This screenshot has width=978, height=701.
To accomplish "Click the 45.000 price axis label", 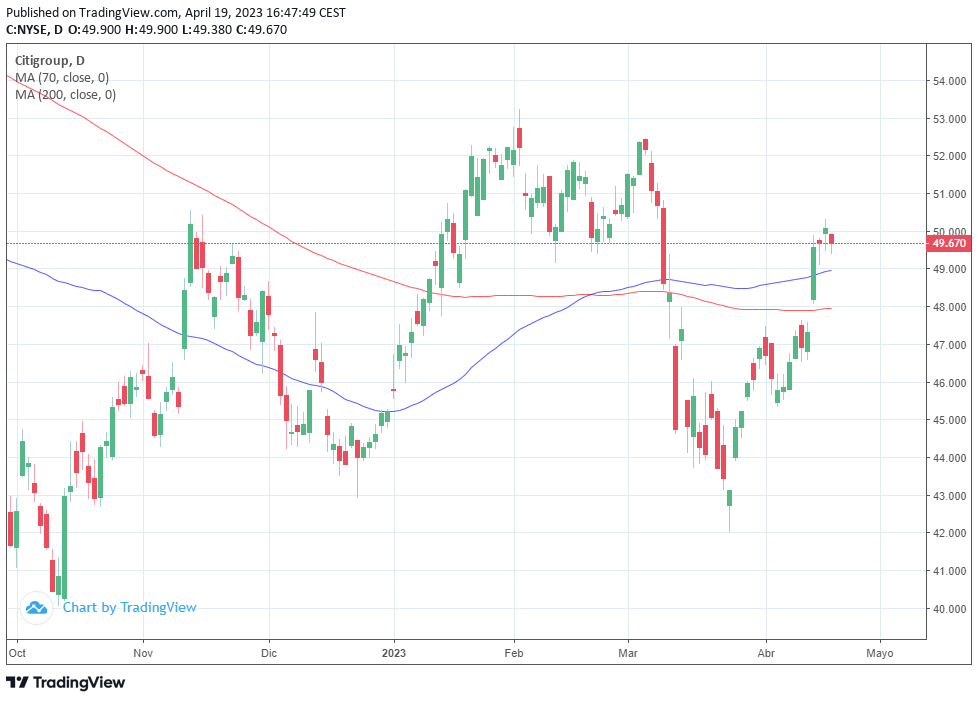I will click(x=949, y=420).
